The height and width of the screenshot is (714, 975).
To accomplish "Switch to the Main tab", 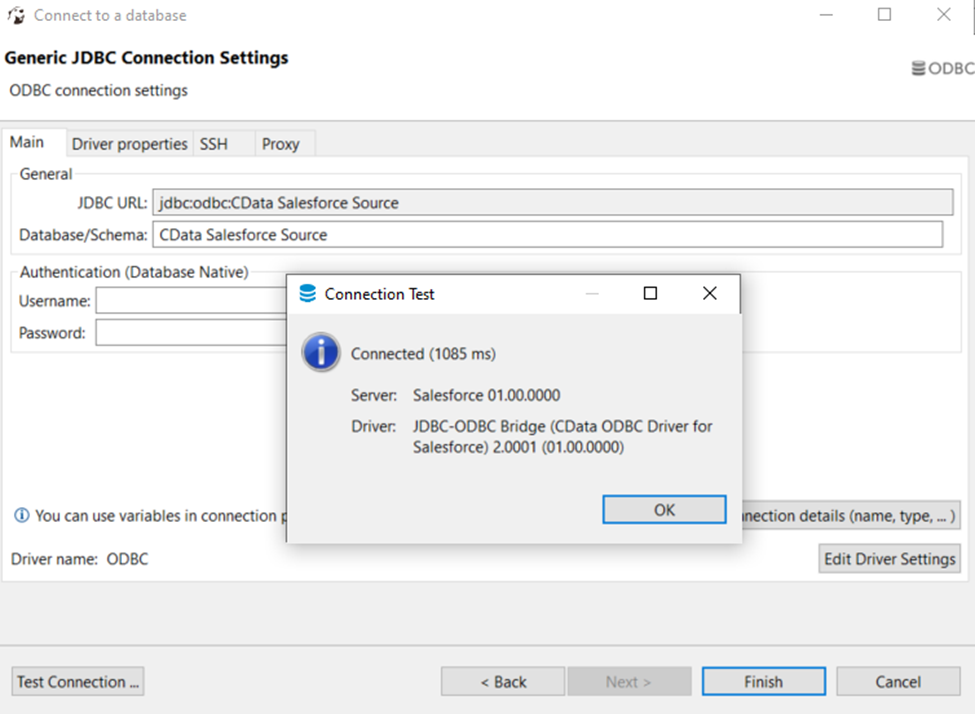I will point(27,143).
